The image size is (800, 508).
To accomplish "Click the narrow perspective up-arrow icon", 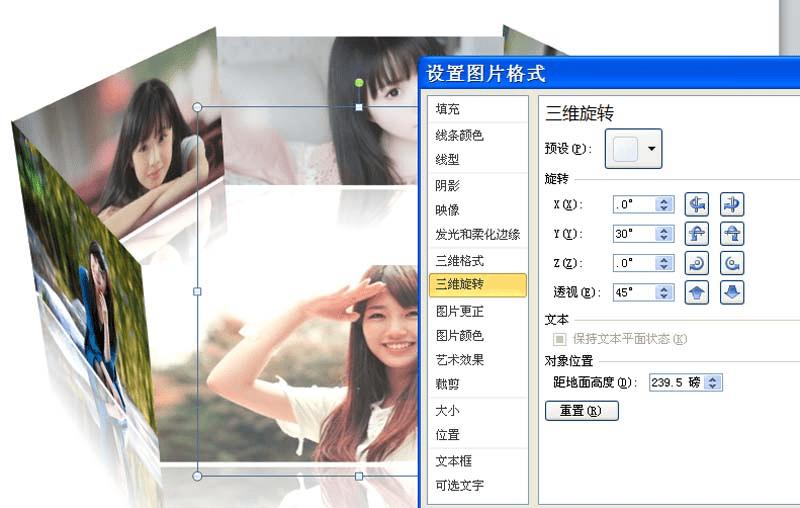I will tap(696, 292).
